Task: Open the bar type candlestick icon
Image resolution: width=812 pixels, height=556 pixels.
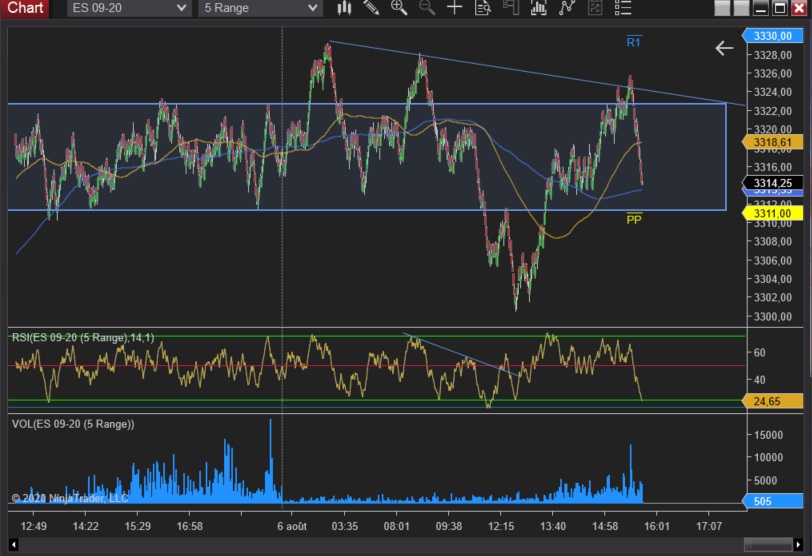Action: pos(344,8)
